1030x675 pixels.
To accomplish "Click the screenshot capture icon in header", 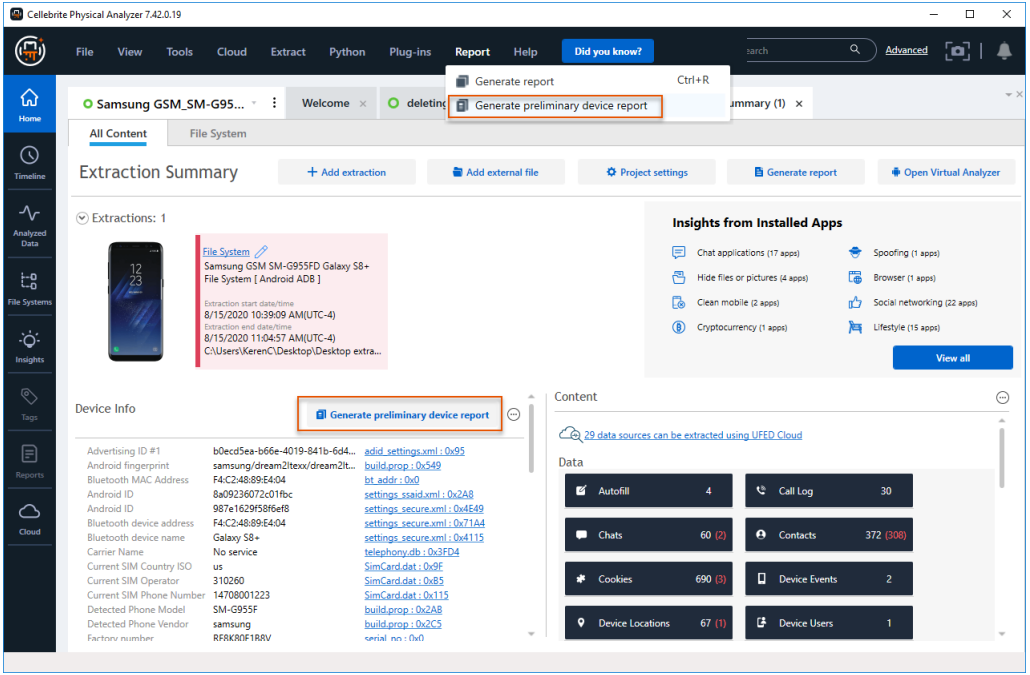I will (957, 51).
